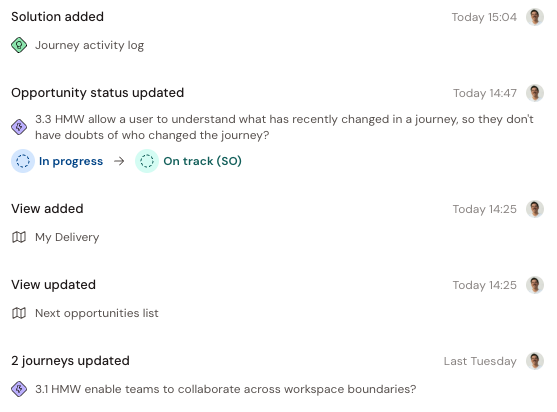
Task: Open the Next opportunities list view
Action: 97,313
